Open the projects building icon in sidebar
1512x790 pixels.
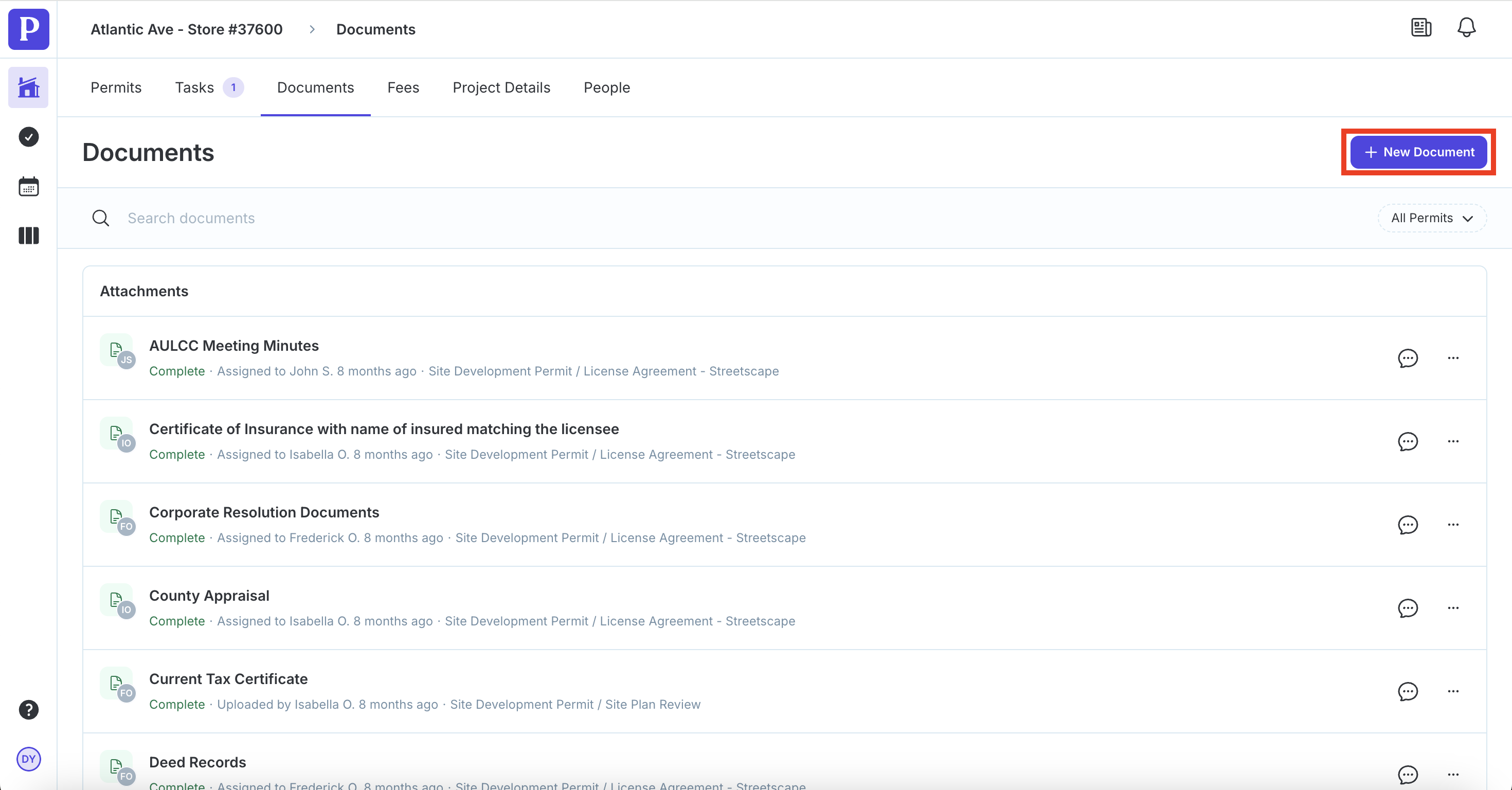pos(28,87)
